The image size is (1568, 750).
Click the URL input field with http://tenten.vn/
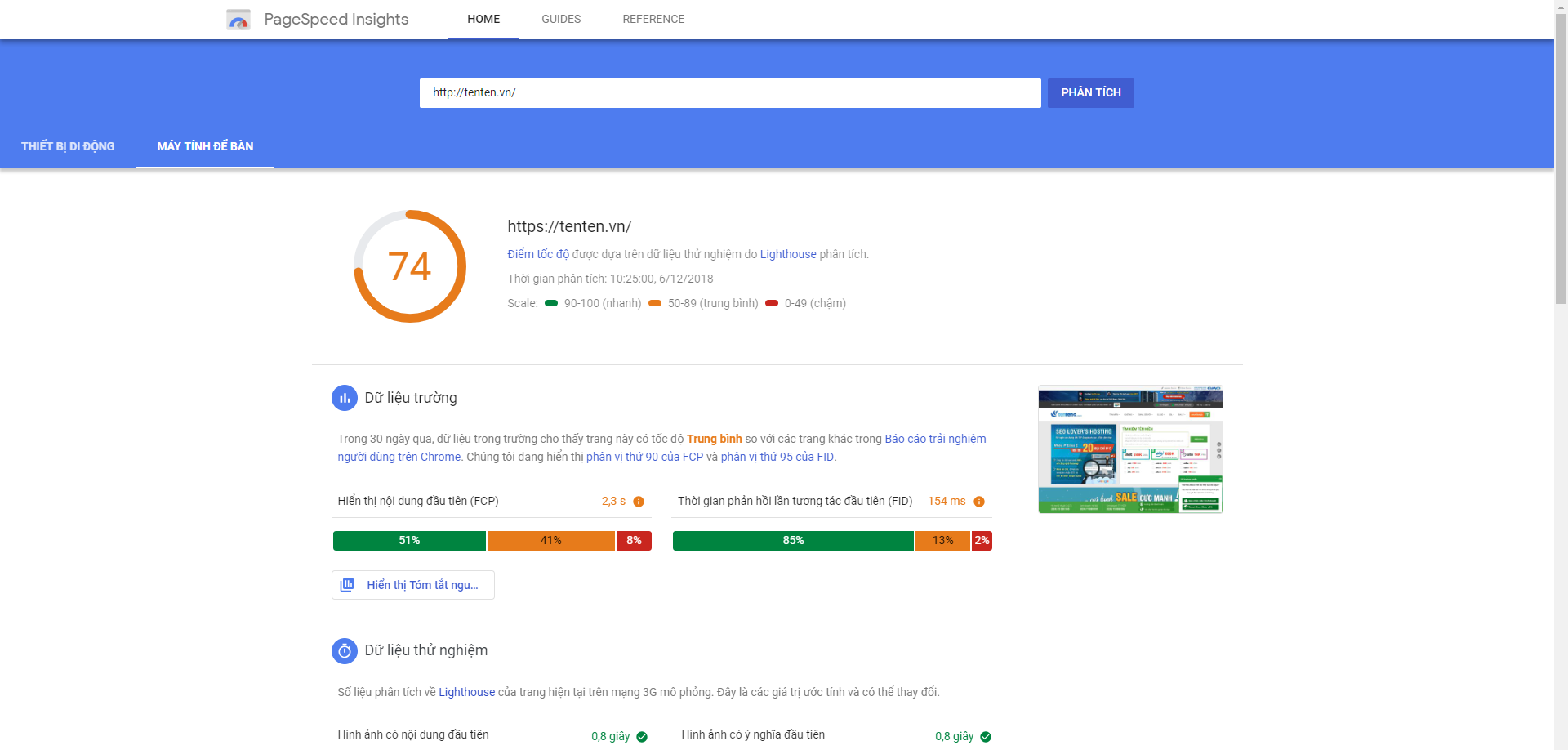pyautogui.click(x=730, y=93)
